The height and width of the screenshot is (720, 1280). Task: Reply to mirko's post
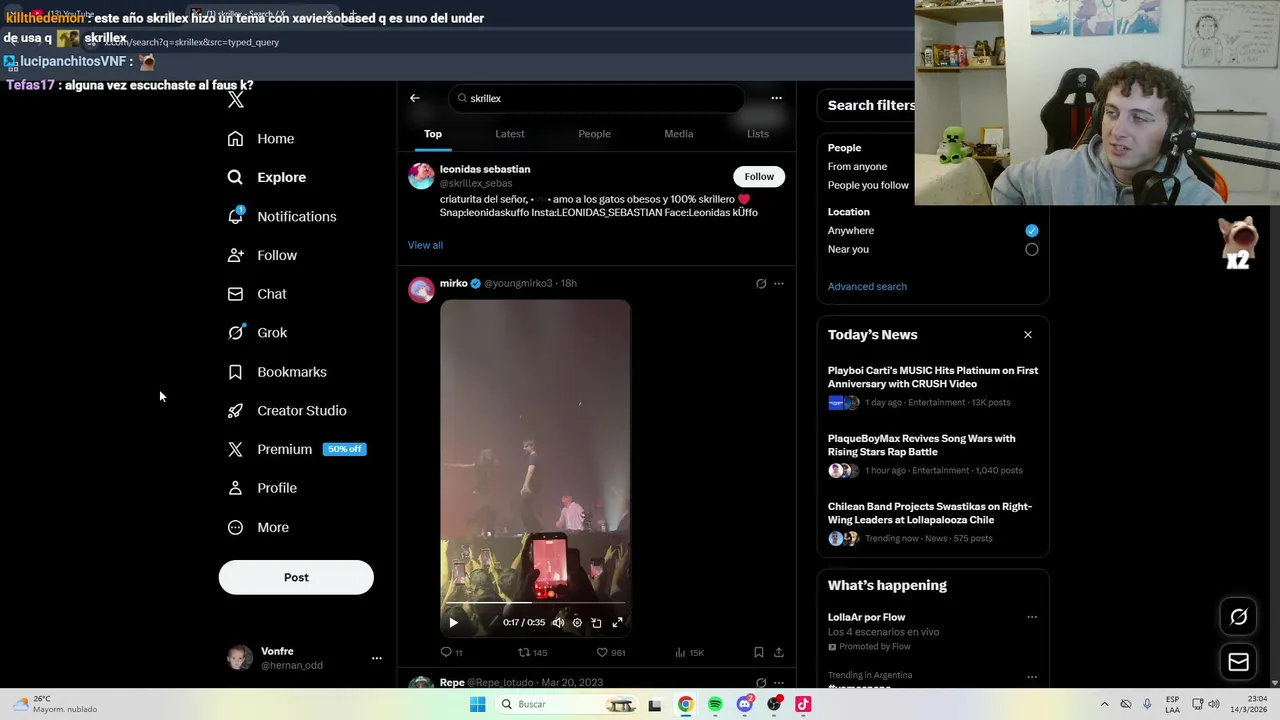coord(451,652)
